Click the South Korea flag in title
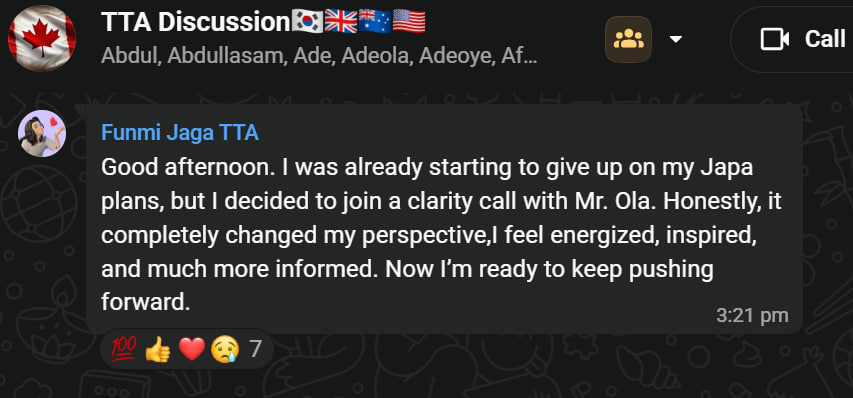The width and height of the screenshot is (853, 398). click(307, 22)
